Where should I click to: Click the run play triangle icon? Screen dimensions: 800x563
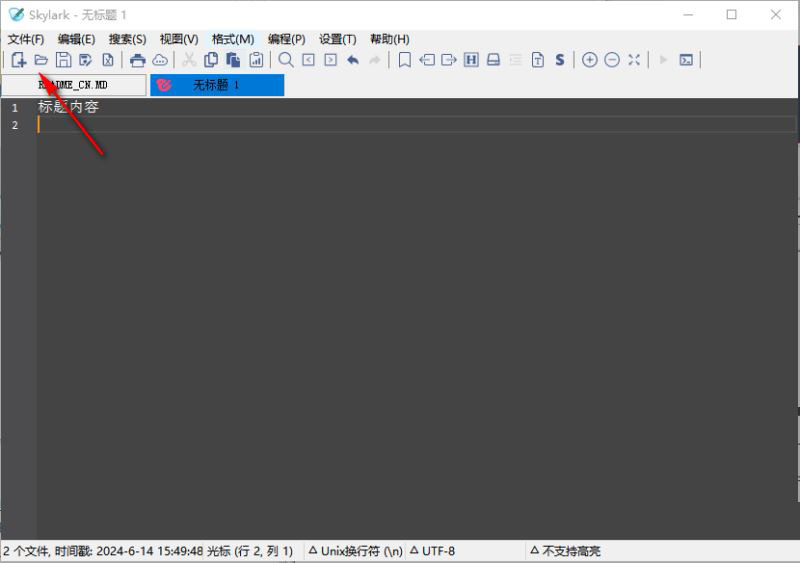pyautogui.click(x=663, y=60)
